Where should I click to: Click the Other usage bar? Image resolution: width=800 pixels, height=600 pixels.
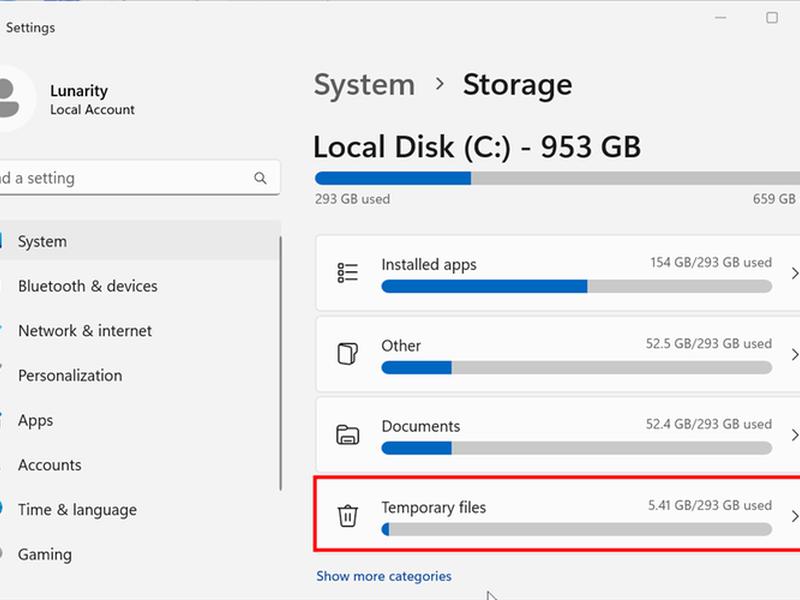click(x=577, y=367)
